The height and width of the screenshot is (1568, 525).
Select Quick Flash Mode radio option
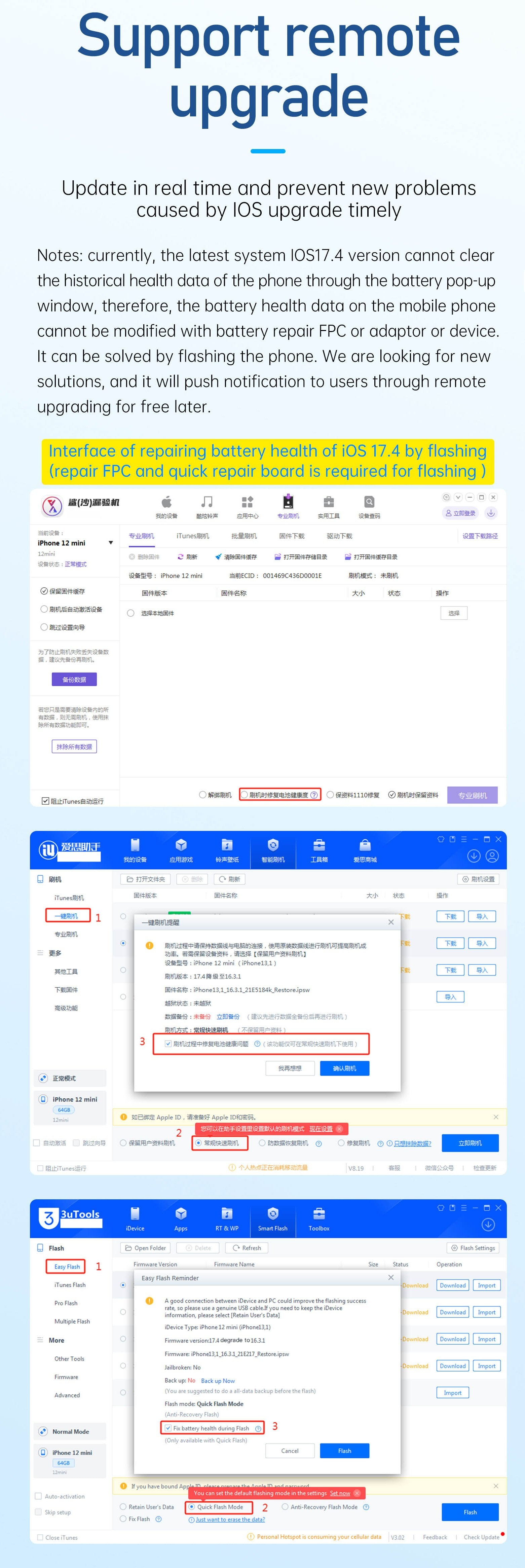pos(192,1507)
